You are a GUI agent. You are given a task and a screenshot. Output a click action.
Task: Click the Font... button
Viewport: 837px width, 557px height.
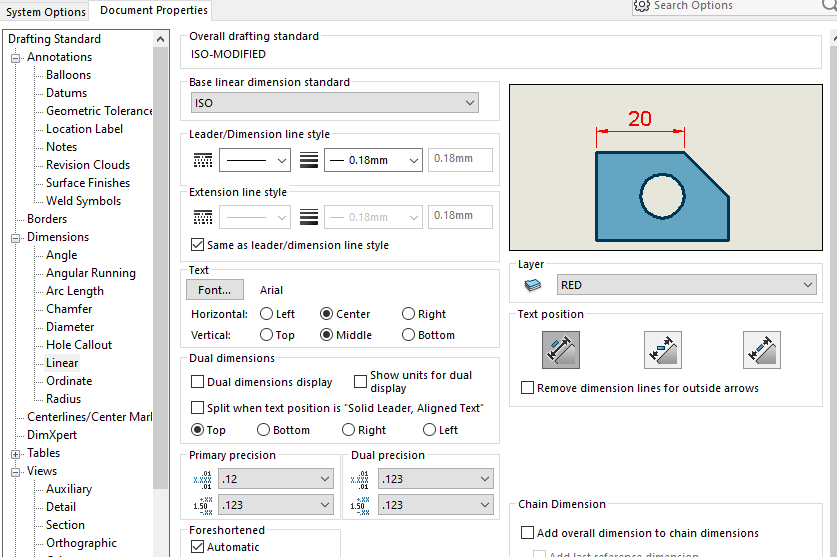215,290
